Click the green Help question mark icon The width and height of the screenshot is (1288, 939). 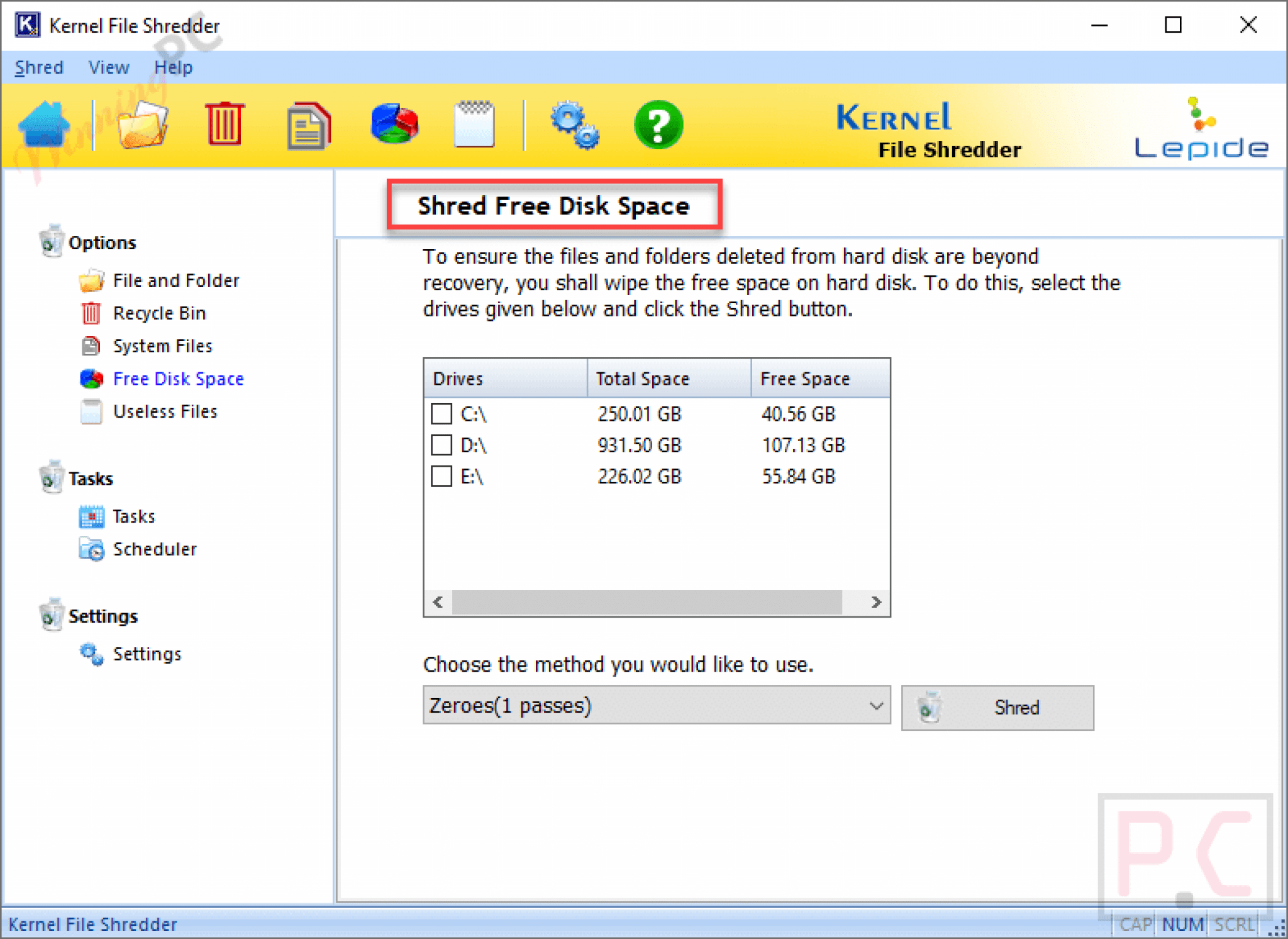[658, 125]
